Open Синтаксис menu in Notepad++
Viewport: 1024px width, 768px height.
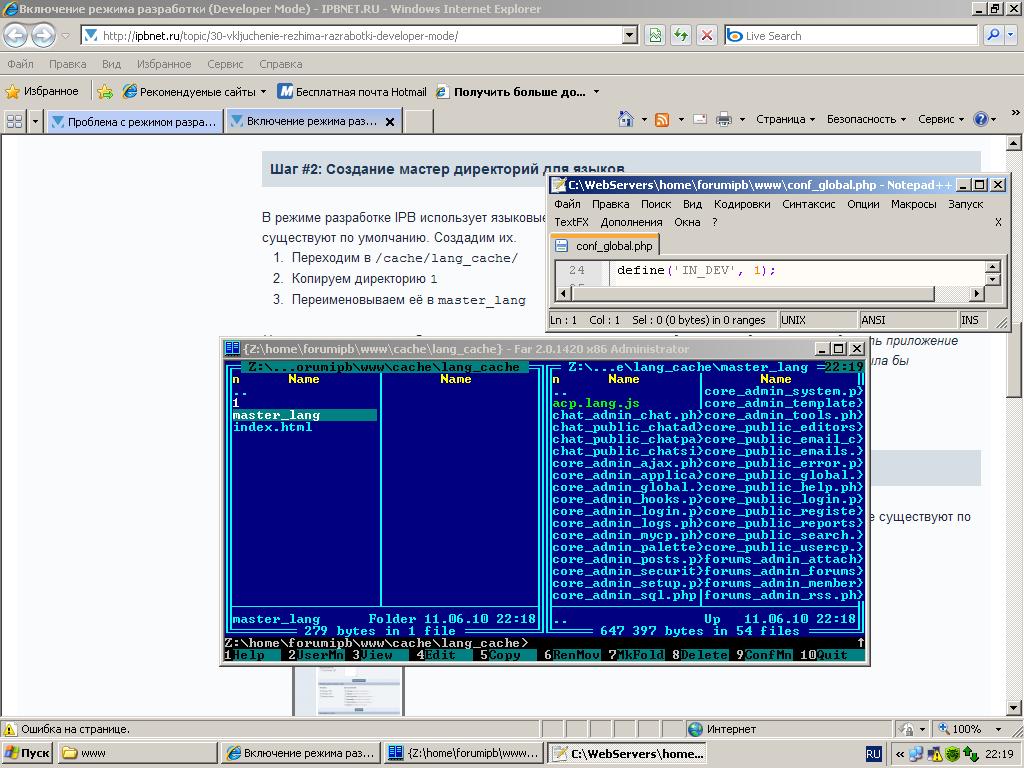pos(808,204)
